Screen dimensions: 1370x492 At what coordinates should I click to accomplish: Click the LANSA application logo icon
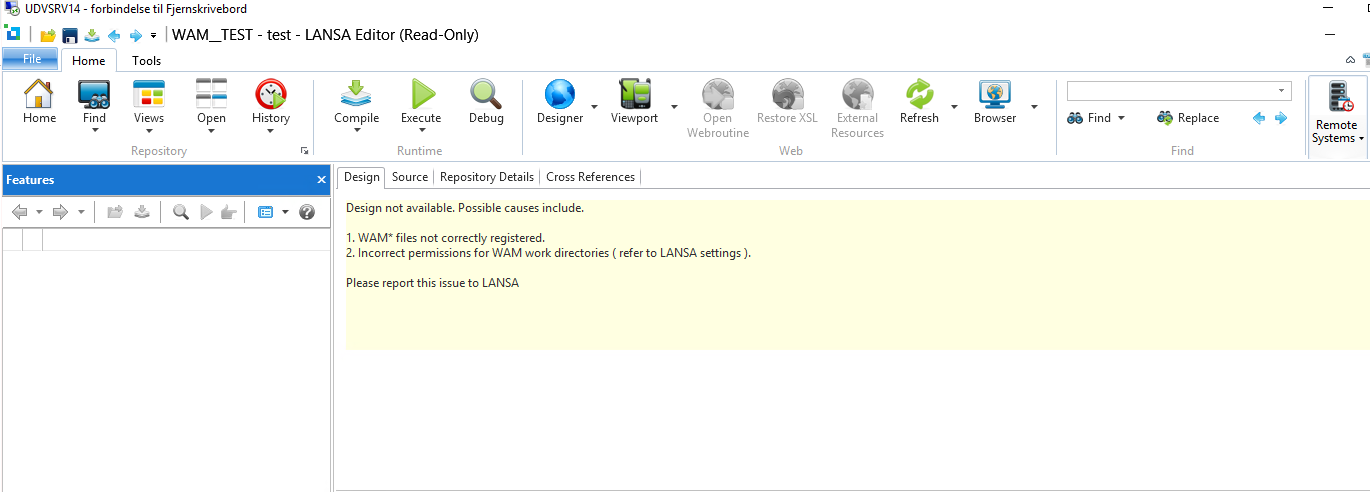(x=12, y=34)
